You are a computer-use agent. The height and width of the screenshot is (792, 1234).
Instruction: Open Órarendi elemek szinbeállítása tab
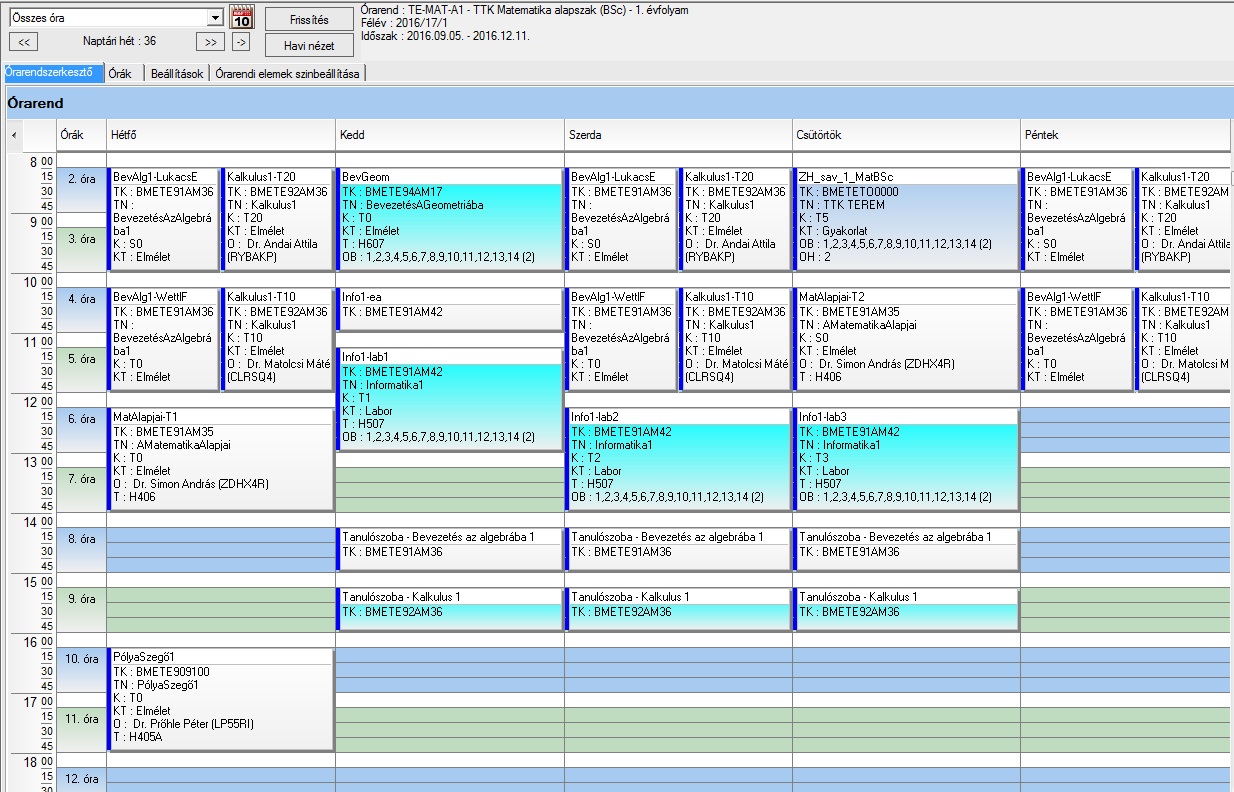click(x=288, y=73)
